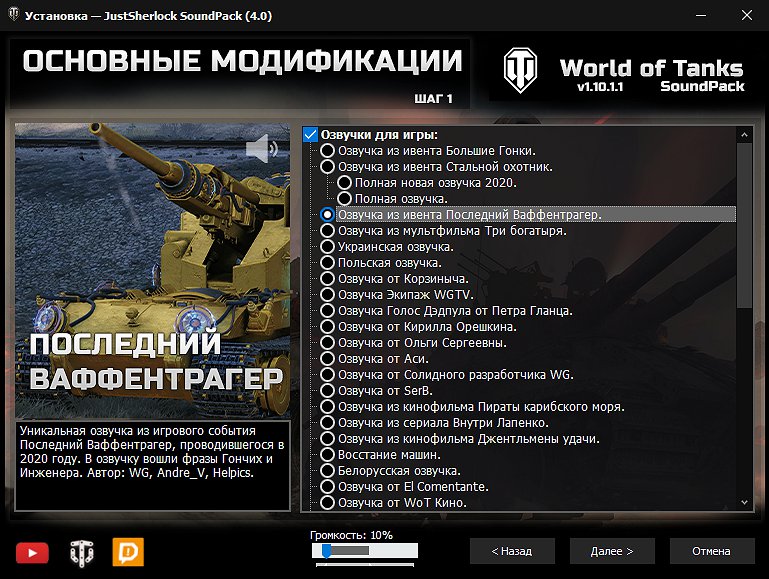769x579 pixels.
Task: Click the "ШАГ 1" step label
Action: click(x=434, y=99)
